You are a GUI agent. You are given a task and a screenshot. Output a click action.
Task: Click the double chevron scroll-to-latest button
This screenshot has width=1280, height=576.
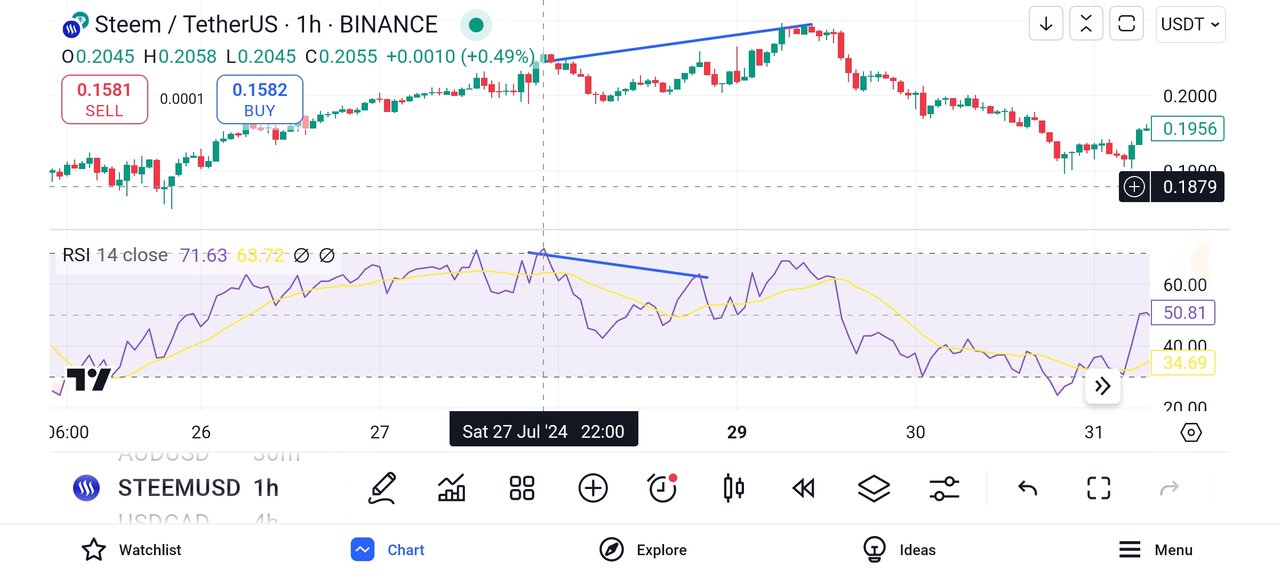pyautogui.click(x=1103, y=386)
